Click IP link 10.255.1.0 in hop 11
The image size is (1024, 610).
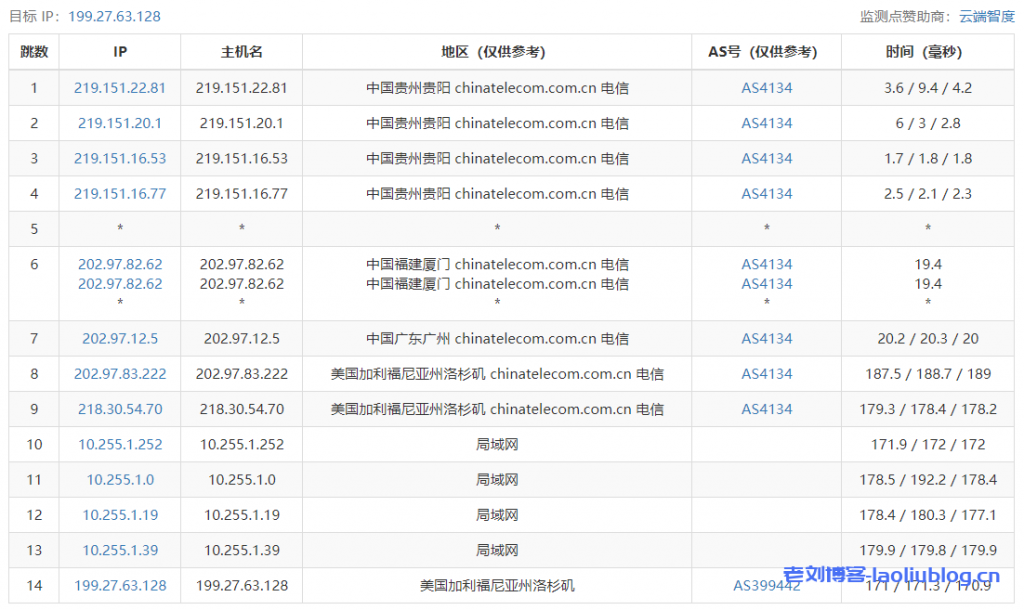[x=120, y=480]
